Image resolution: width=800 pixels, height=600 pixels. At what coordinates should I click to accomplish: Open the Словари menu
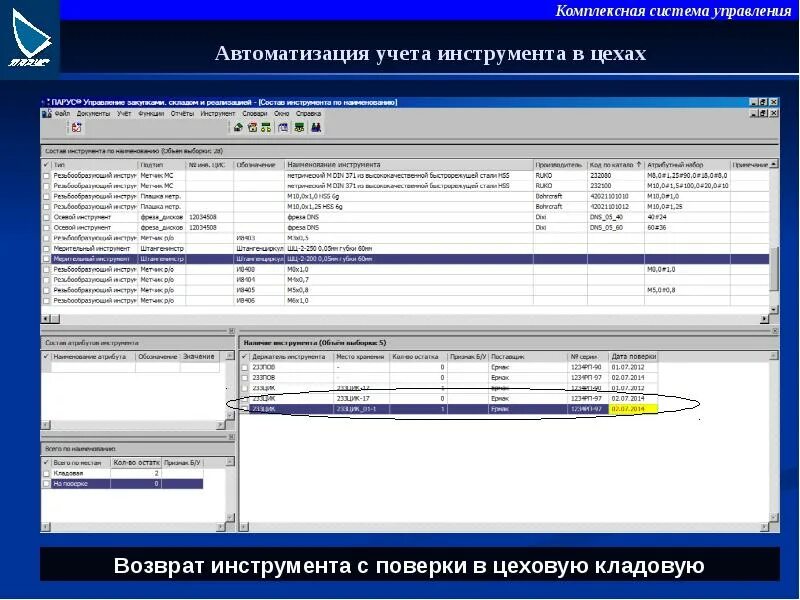click(x=255, y=114)
